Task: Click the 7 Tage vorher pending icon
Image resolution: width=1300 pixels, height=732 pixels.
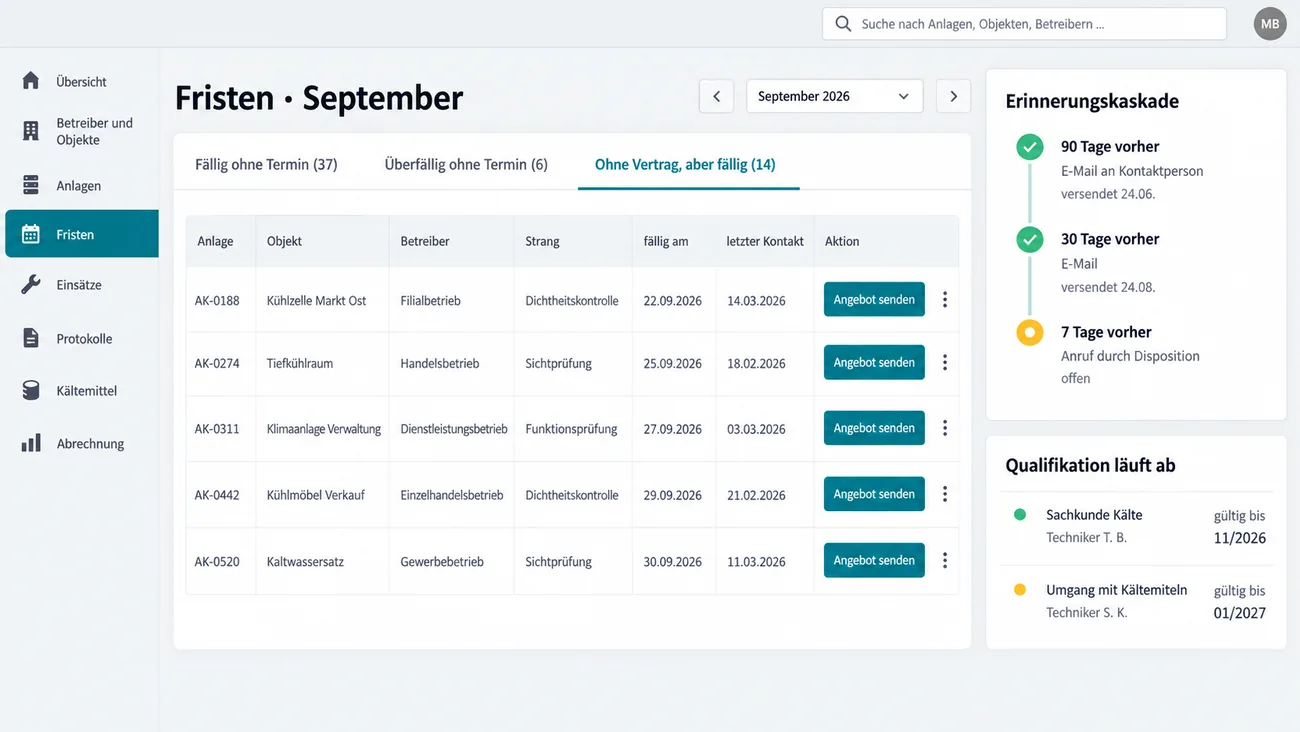Action: [1030, 333]
